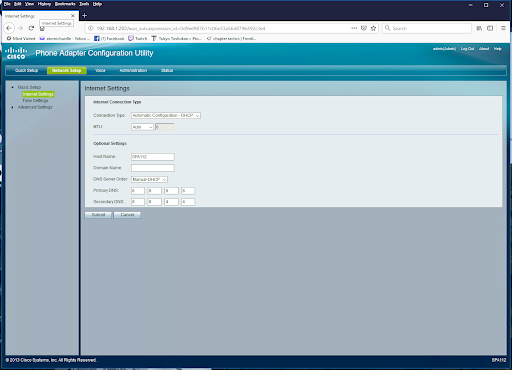This screenshot has width=512, height=370.
Task: Bookmark this page with the star icon
Action: (x=373, y=28)
